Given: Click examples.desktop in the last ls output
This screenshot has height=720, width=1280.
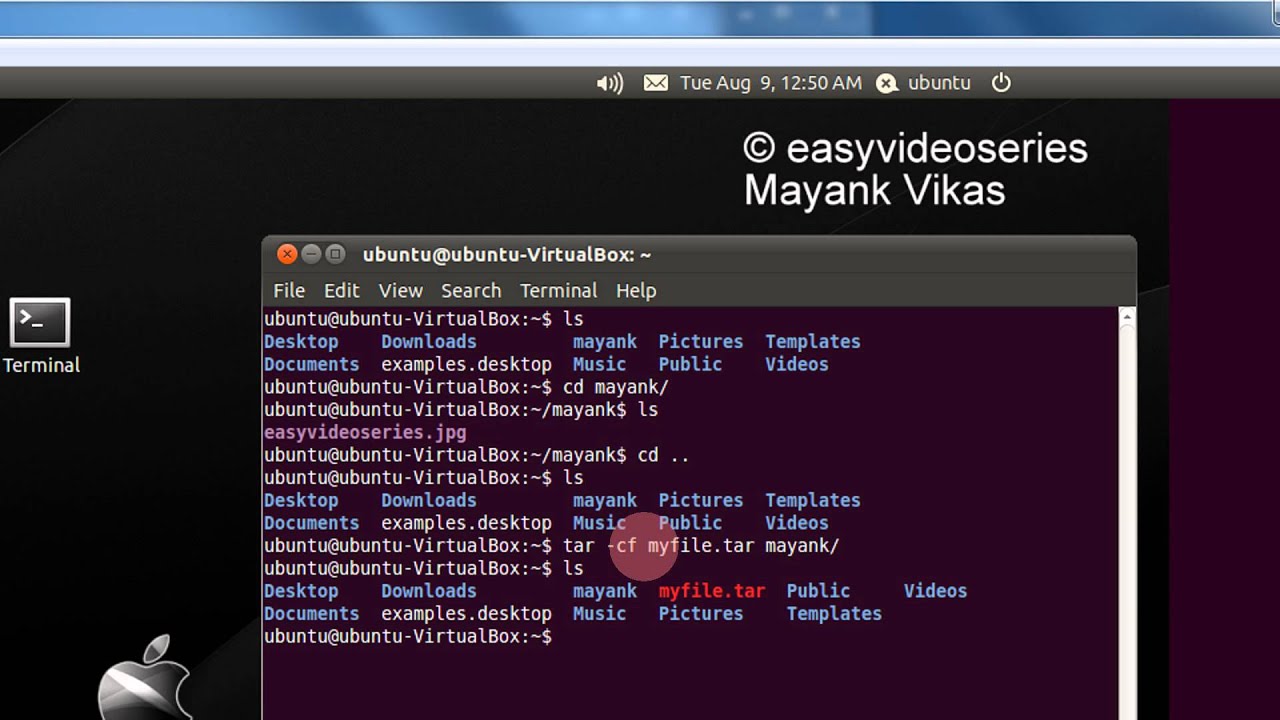Looking at the screenshot, I should (x=466, y=614).
